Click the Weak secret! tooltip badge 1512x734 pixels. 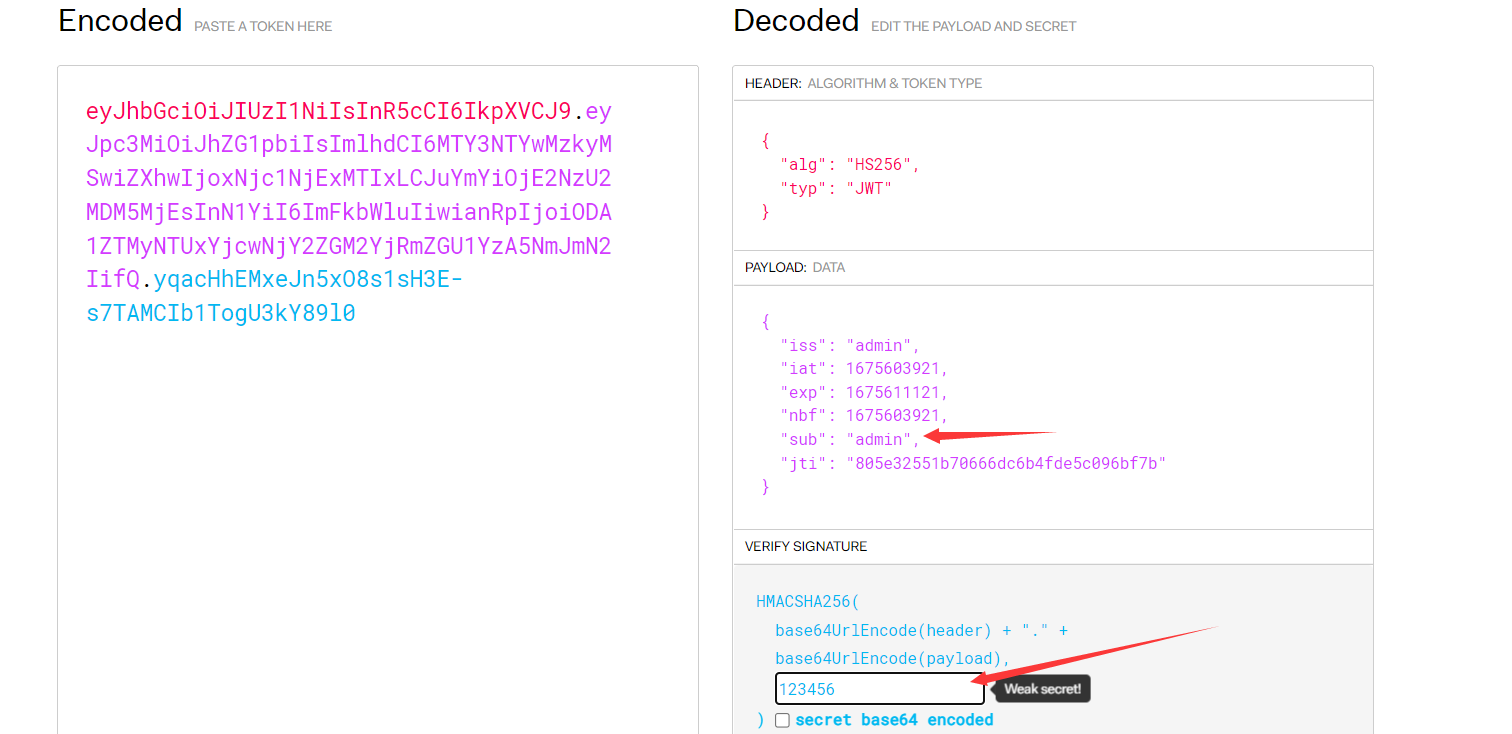pos(1042,689)
